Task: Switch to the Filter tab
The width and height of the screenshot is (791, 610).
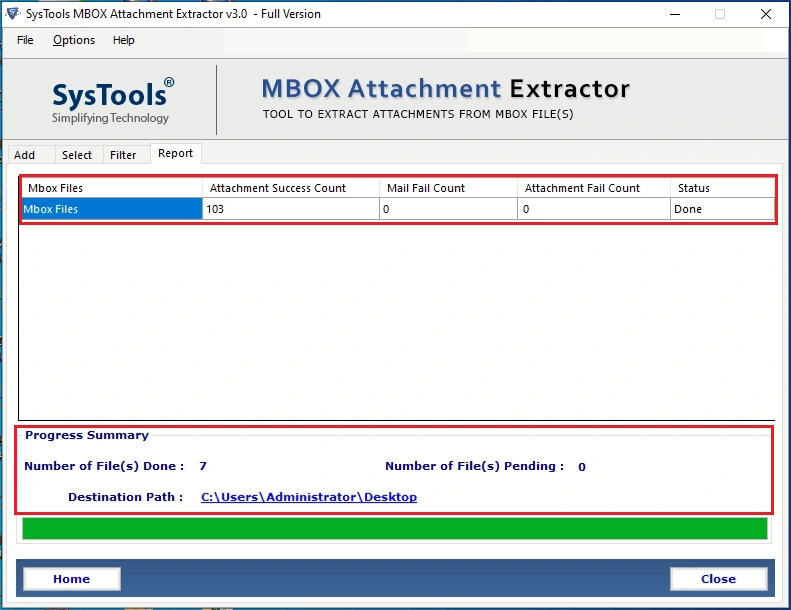Action: (123, 155)
